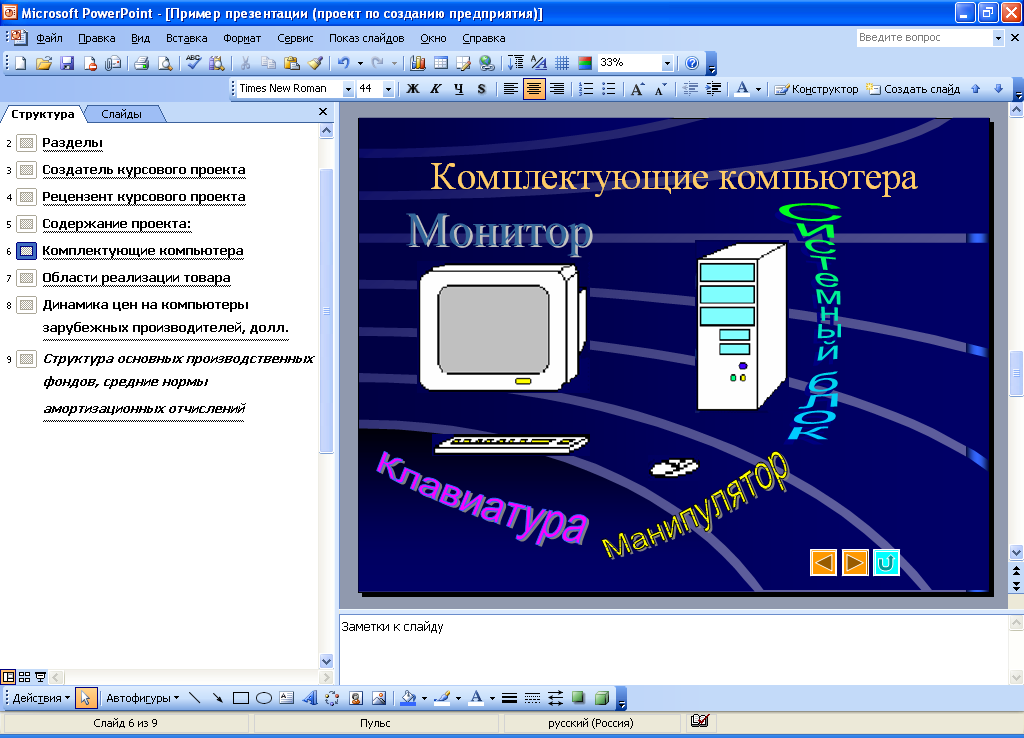Viewport: 1024px width, 738px height.
Task: Toggle numbered list formatting
Action: [x=586, y=89]
